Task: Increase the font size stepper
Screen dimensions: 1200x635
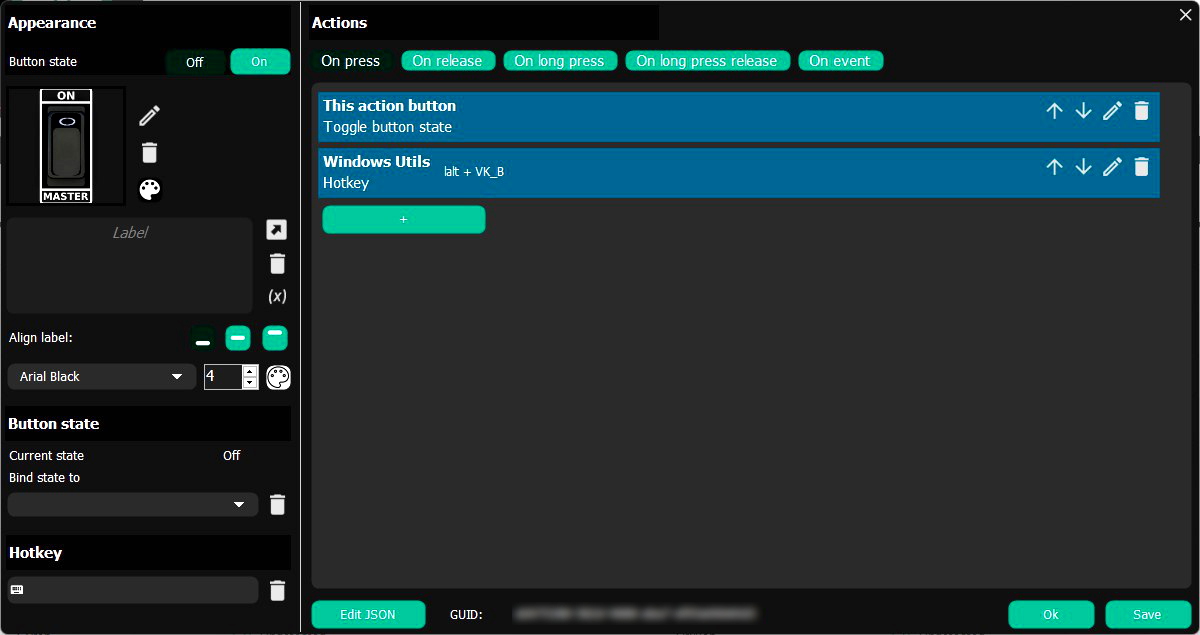Action: (x=250, y=371)
